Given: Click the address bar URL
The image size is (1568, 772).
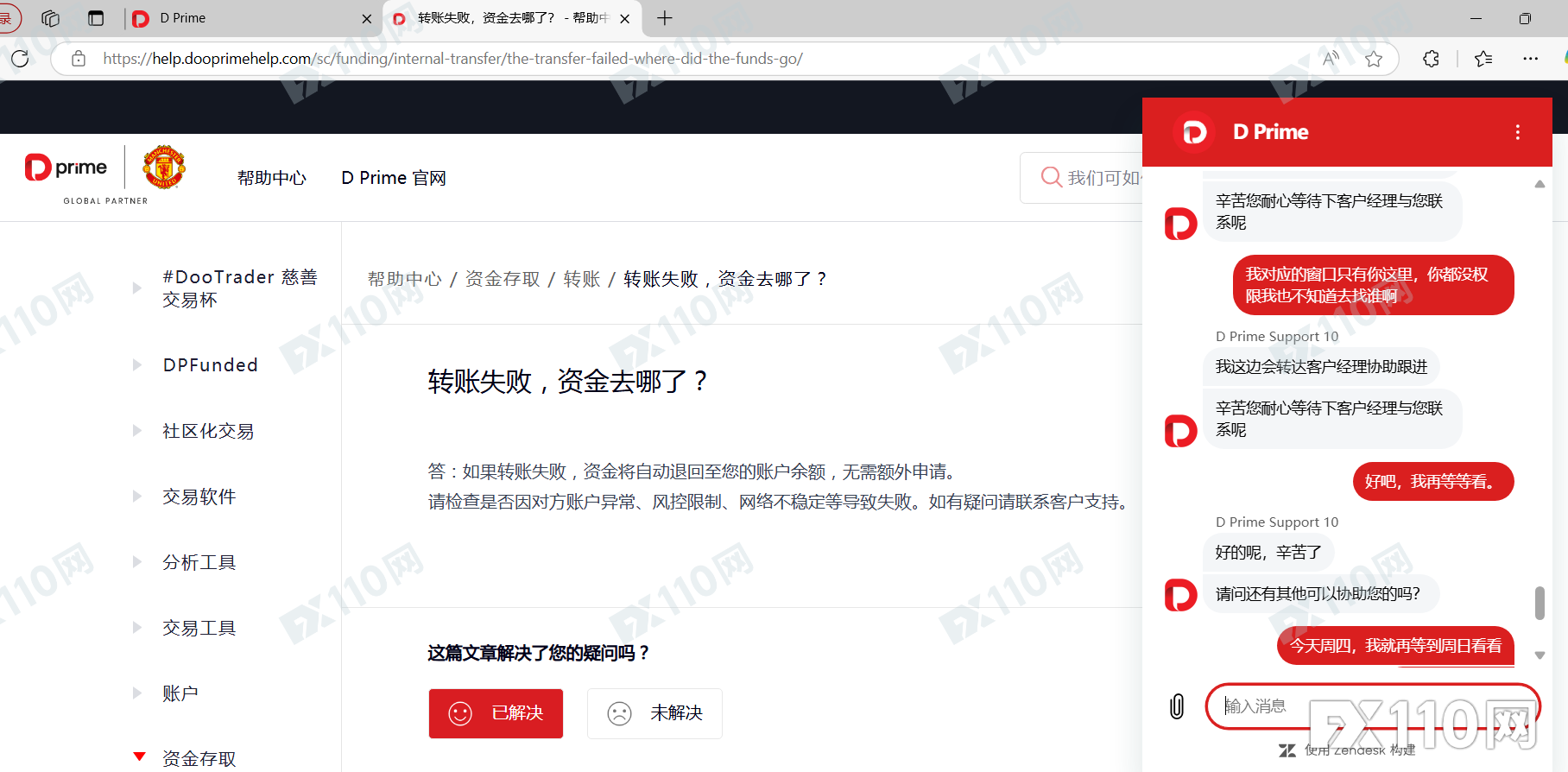Looking at the screenshot, I should click(452, 59).
